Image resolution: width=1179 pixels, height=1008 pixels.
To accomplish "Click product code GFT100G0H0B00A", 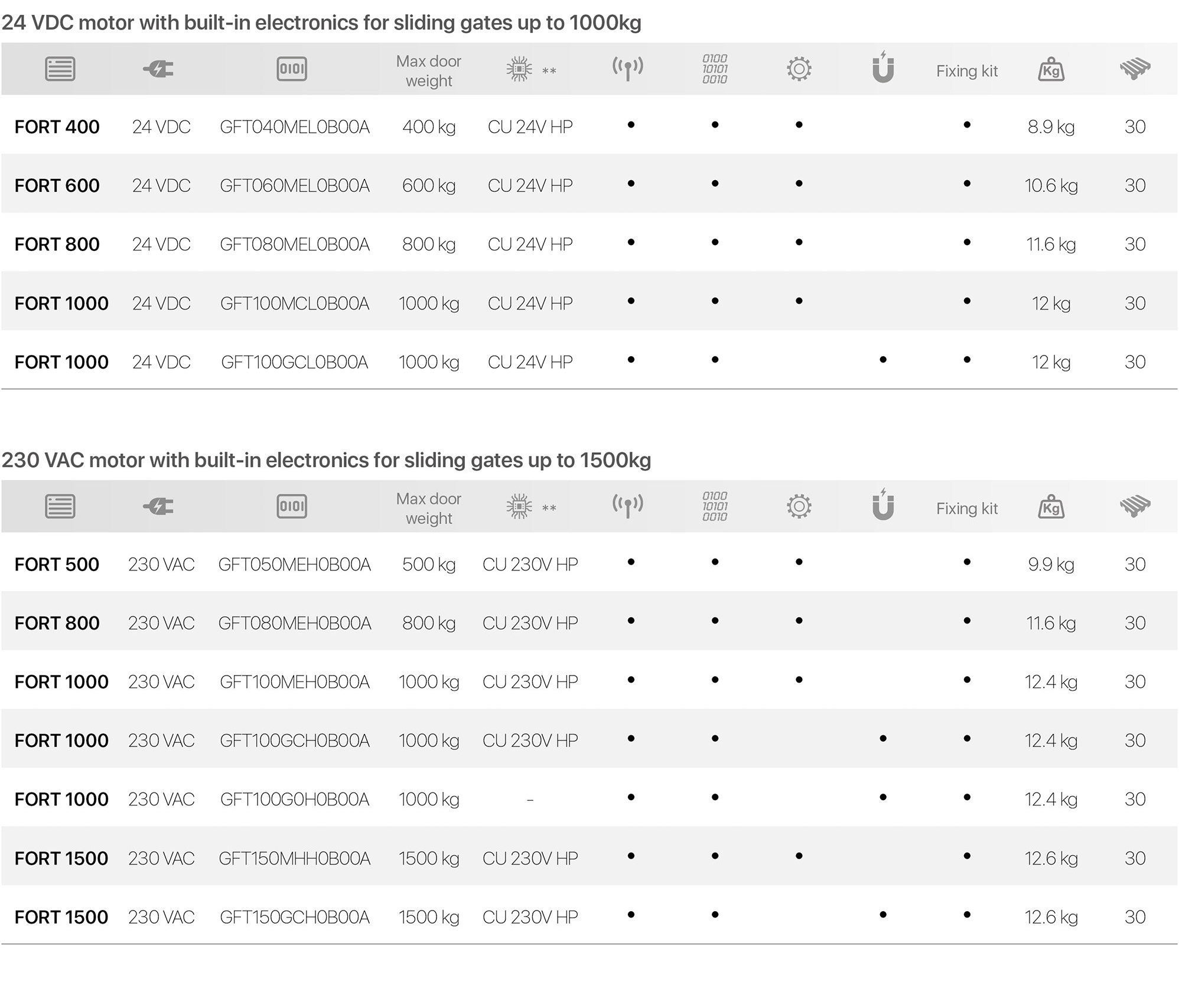I will coord(294,800).
